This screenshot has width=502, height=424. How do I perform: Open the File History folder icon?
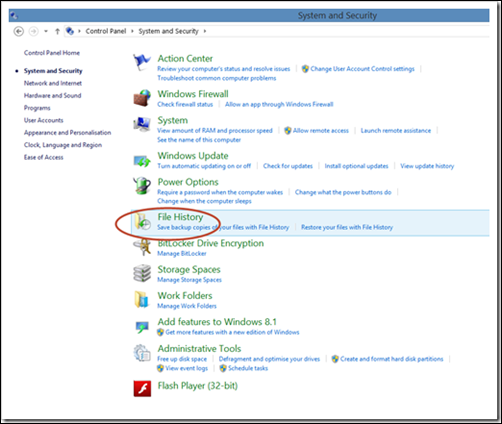(x=143, y=221)
